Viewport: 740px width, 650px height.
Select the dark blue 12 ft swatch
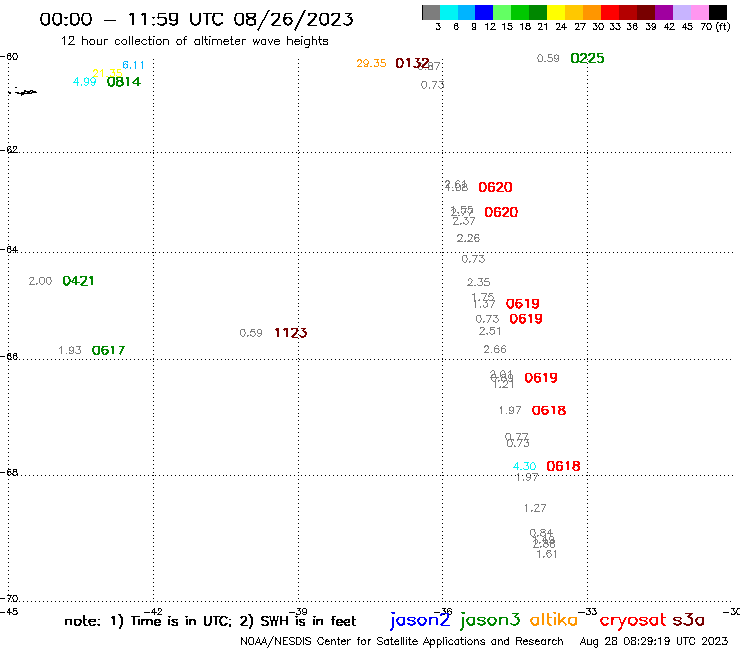click(x=484, y=12)
